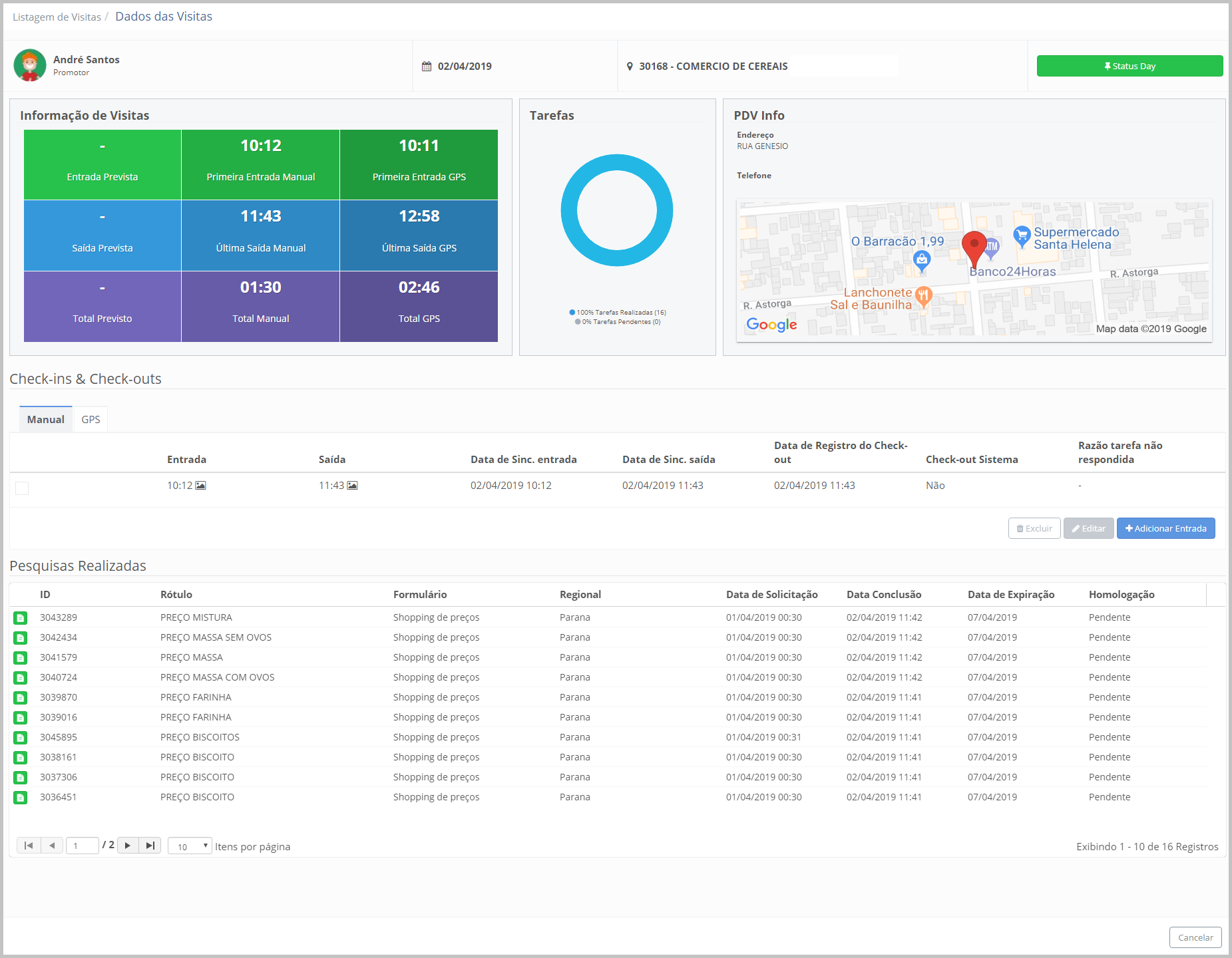Select the Manual check-ins tab
1232x958 pixels.
pos(45,420)
